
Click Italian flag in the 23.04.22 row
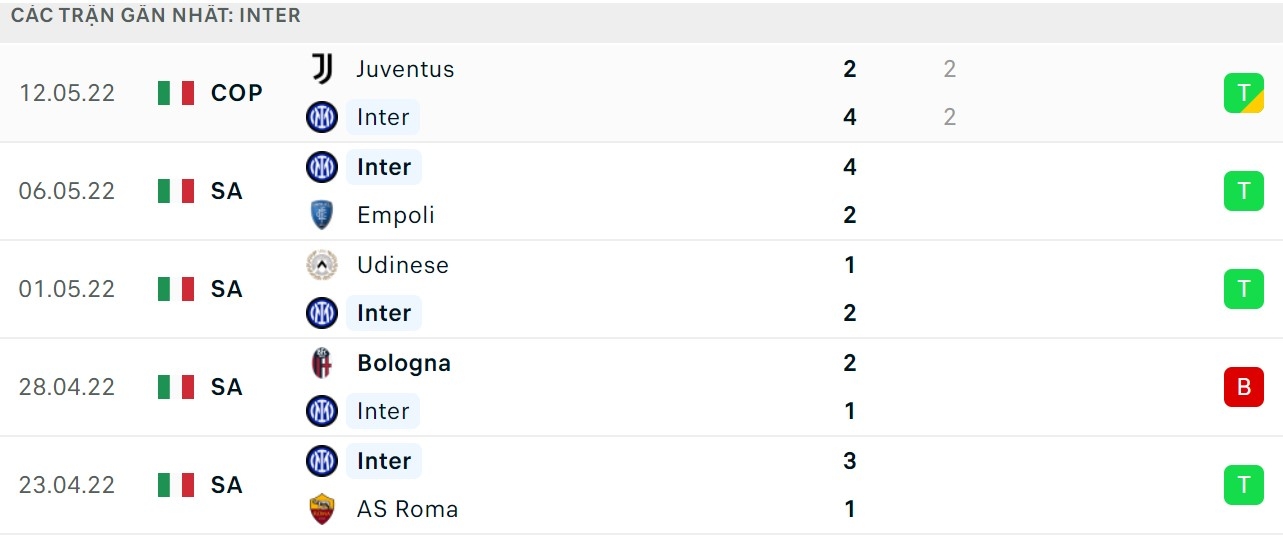[x=176, y=485]
